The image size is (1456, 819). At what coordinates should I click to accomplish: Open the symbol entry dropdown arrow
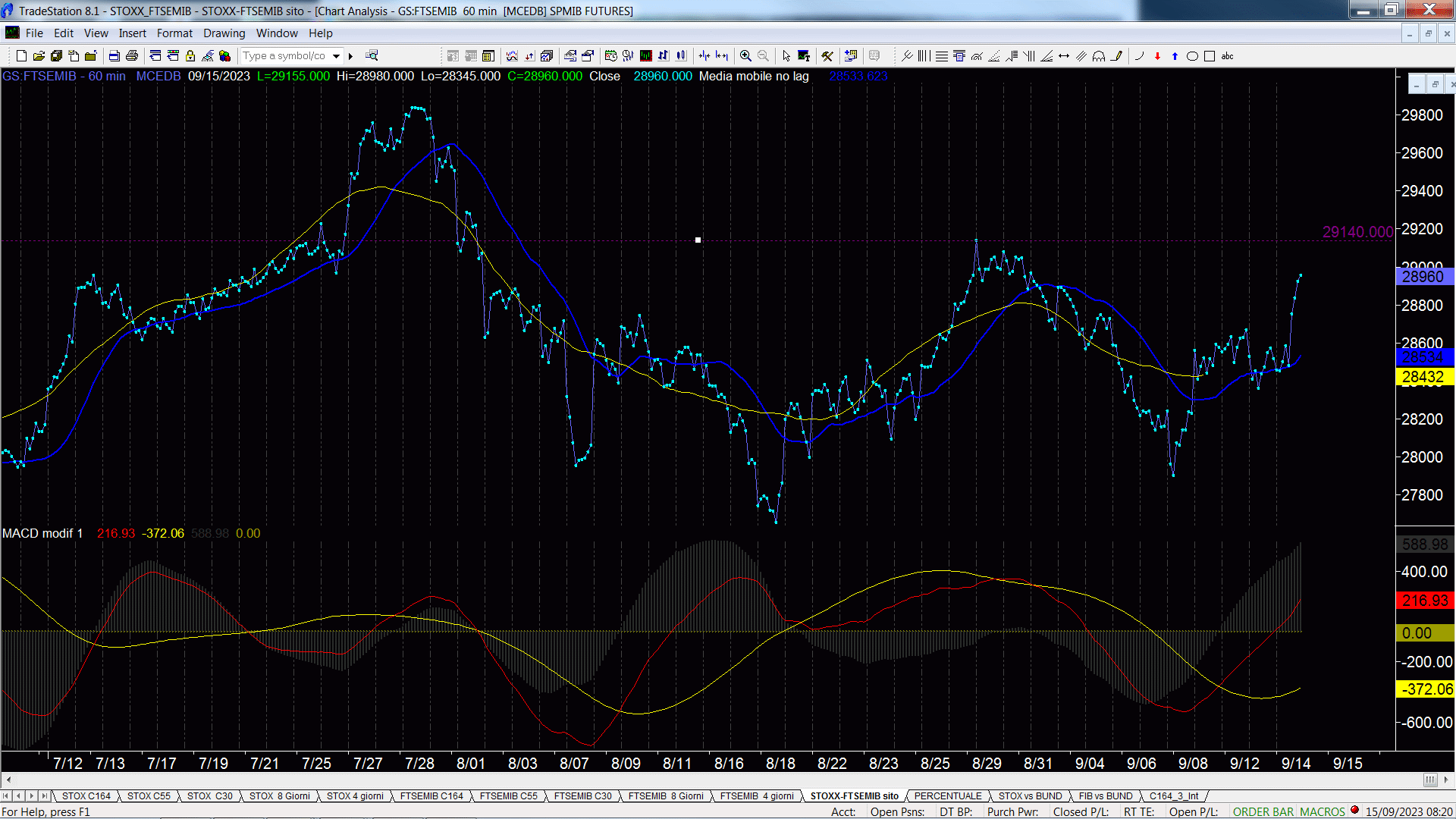(x=337, y=56)
